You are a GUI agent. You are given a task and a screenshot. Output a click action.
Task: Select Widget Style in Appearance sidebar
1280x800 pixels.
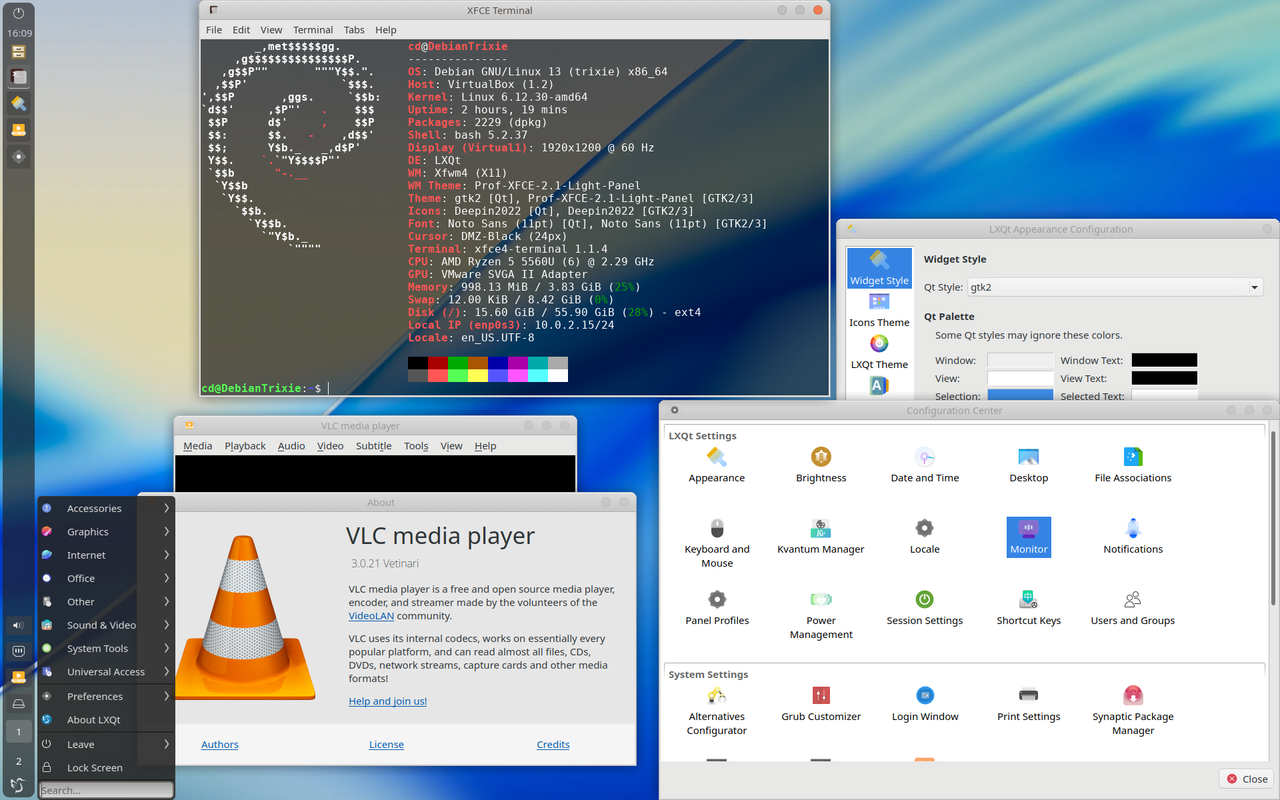[x=879, y=268]
